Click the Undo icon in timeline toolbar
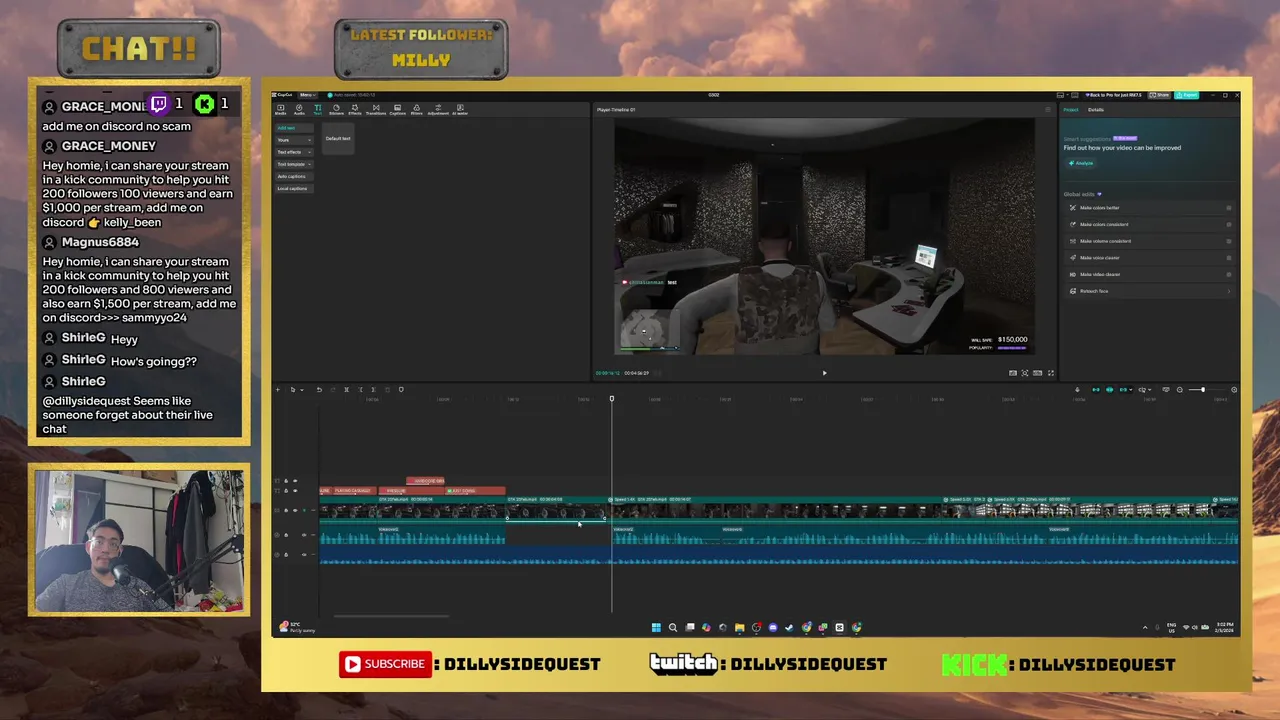1280x720 pixels. (319, 390)
